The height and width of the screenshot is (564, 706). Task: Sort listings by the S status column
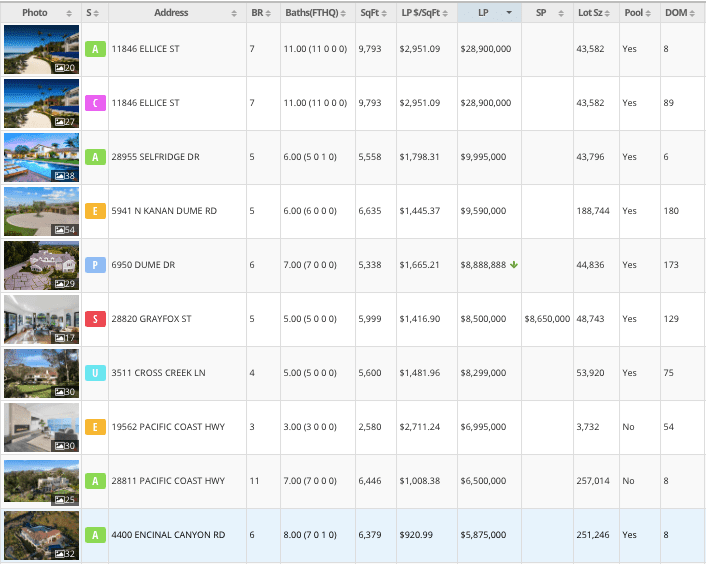(x=95, y=13)
